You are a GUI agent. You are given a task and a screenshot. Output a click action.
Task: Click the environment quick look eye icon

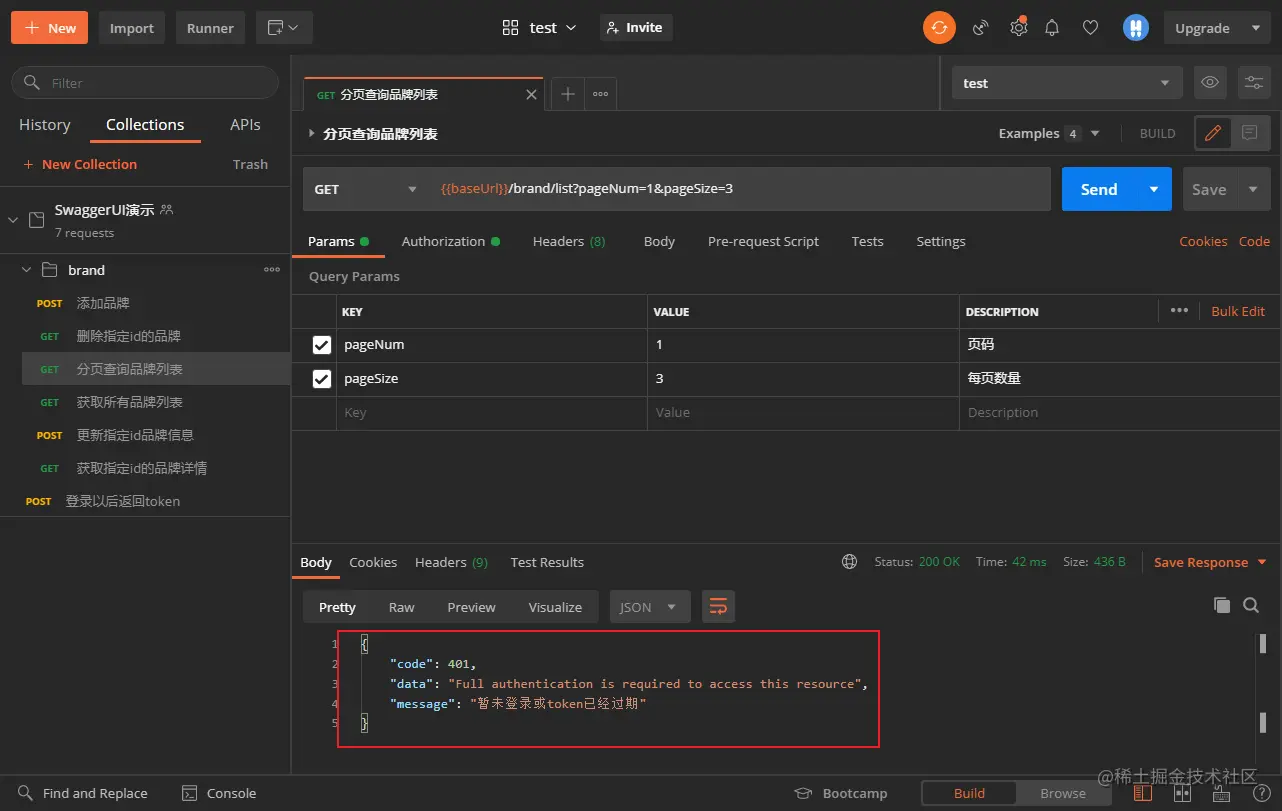tap(1210, 83)
